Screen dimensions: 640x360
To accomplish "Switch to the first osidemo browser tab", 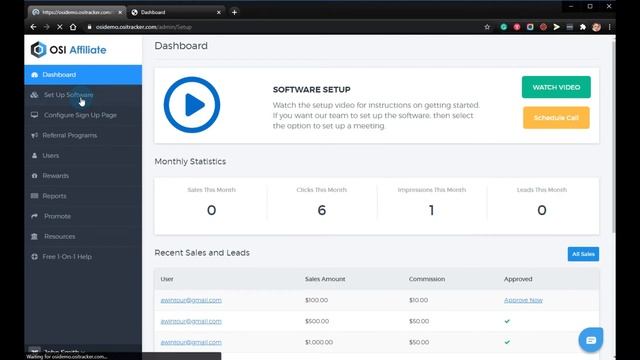I will click(76, 12).
